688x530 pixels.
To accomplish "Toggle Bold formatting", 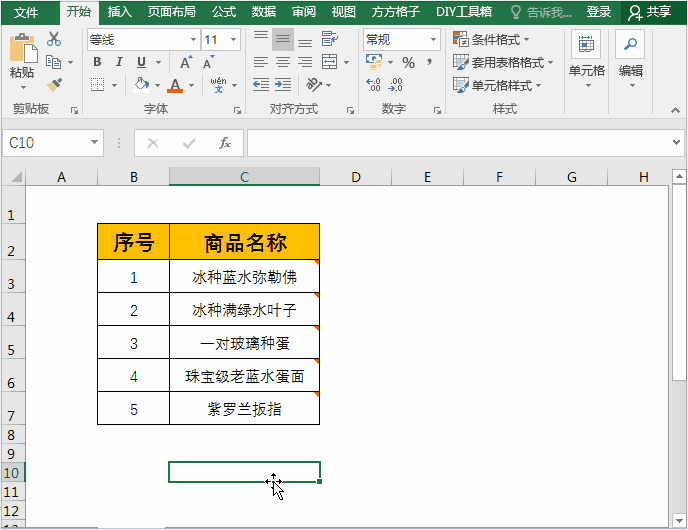I will tap(97, 62).
